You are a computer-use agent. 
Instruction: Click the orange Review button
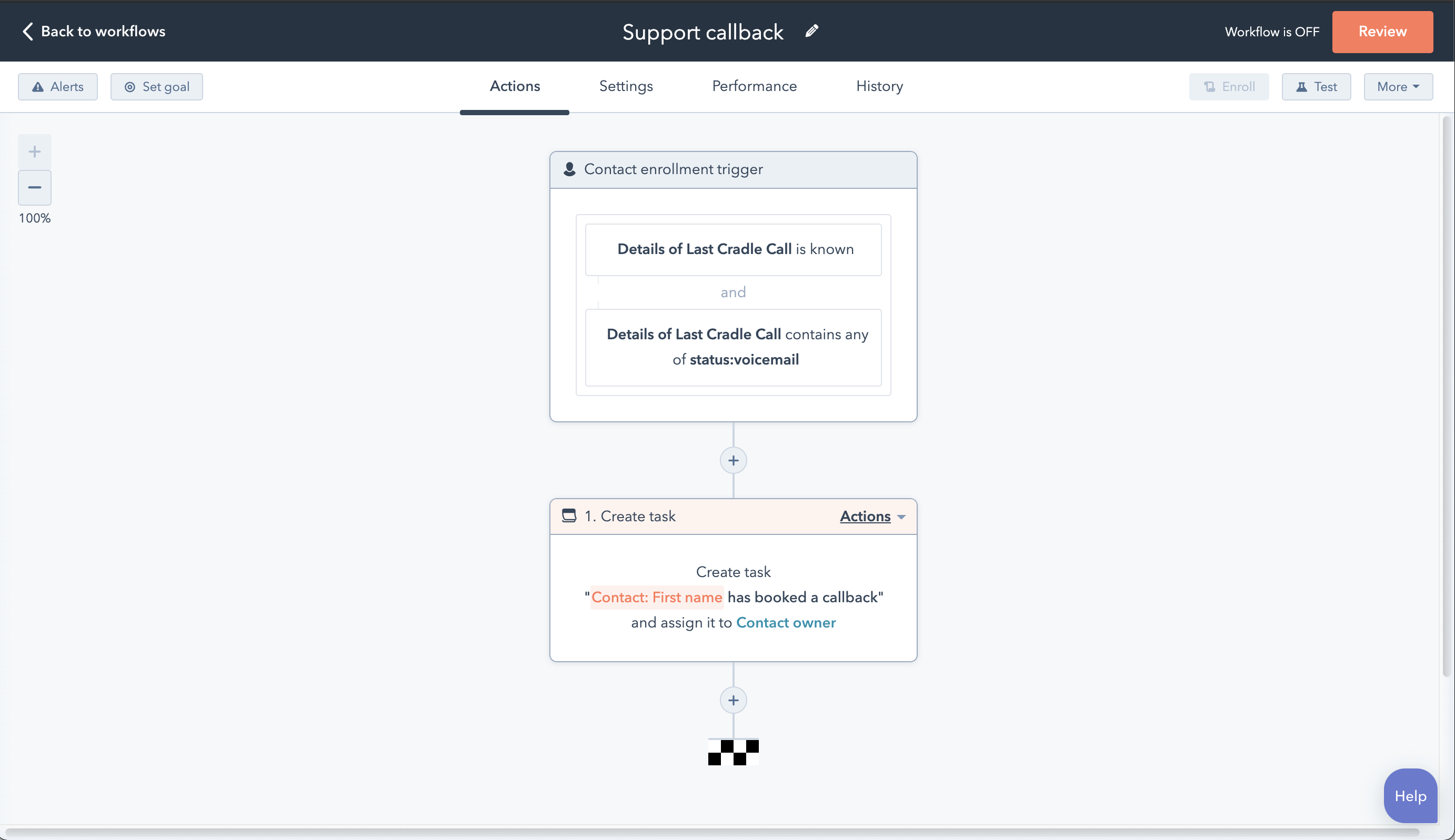(1382, 32)
